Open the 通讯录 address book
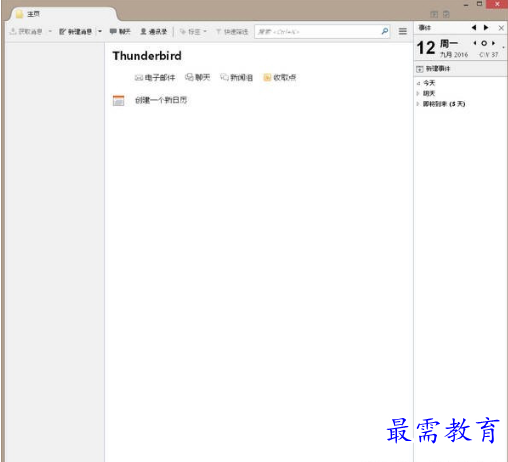This screenshot has height=462, width=508. [154, 31]
